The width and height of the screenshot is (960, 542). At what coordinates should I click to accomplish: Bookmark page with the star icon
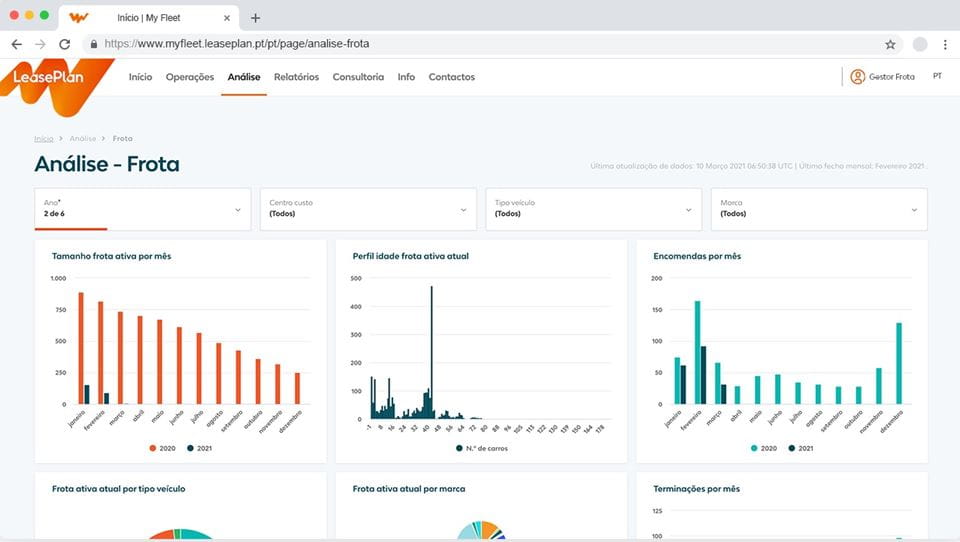[890, 44]
